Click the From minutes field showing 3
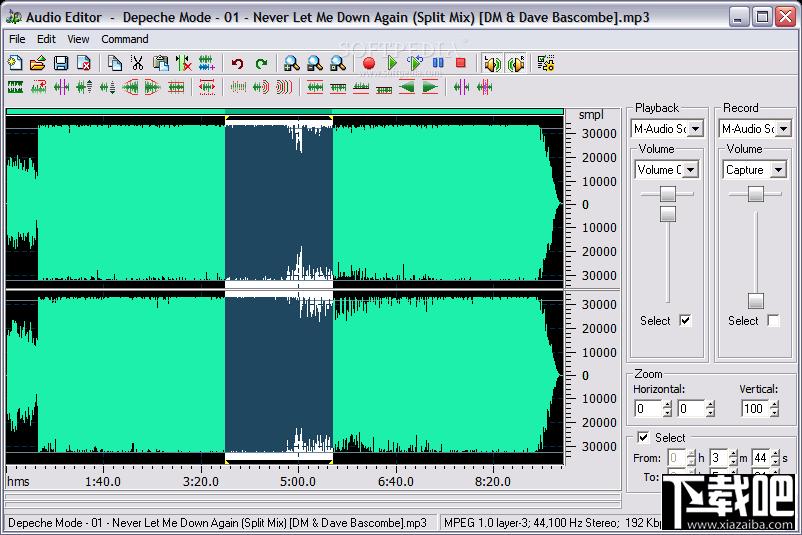 pyautogui.click(x=718, y=457)
